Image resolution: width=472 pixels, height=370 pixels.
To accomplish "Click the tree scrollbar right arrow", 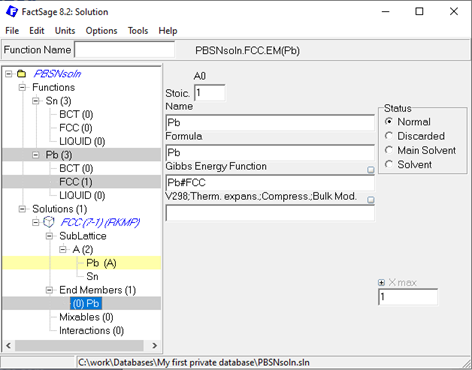I will click(154, 345).
